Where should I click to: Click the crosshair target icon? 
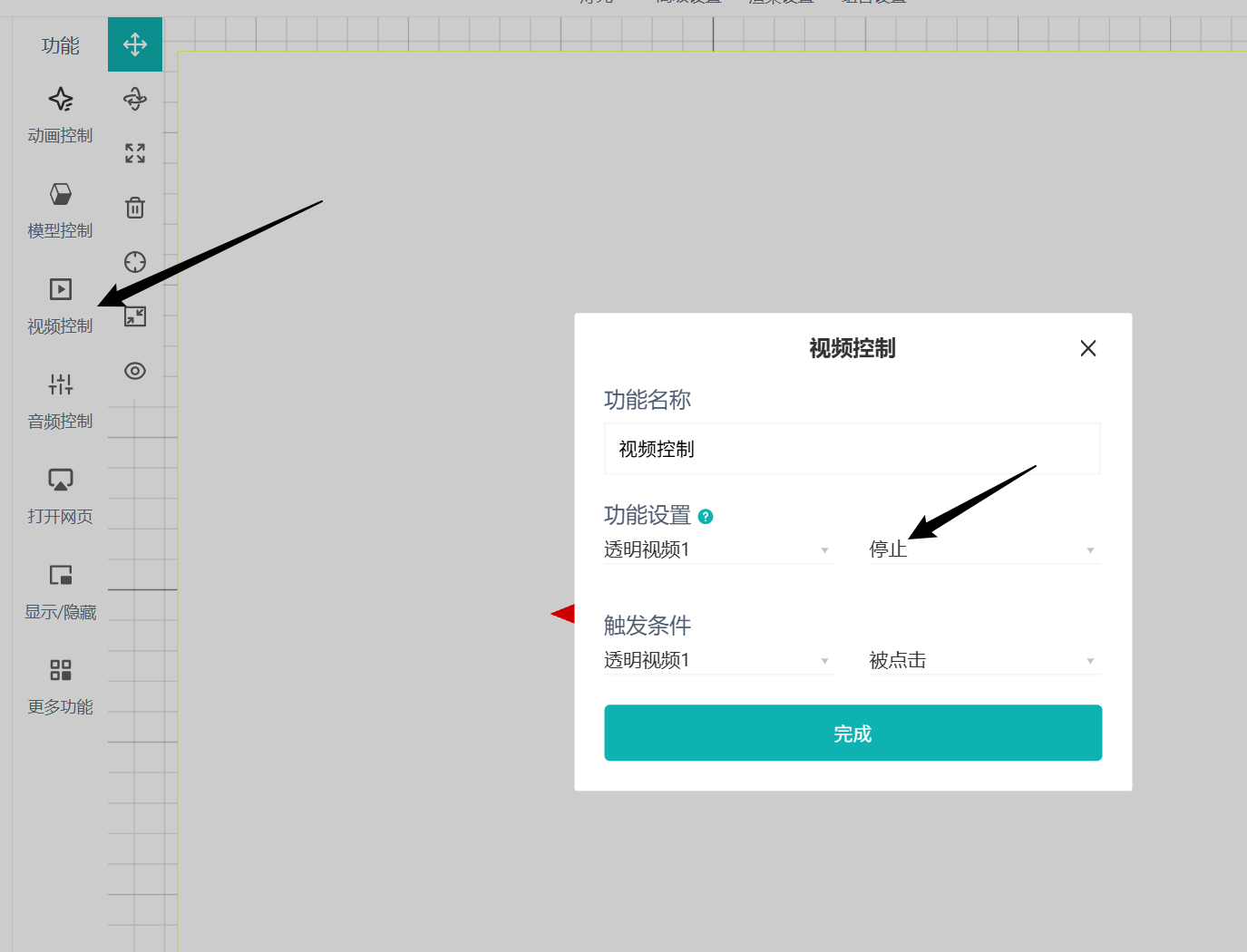click(135, 262)
